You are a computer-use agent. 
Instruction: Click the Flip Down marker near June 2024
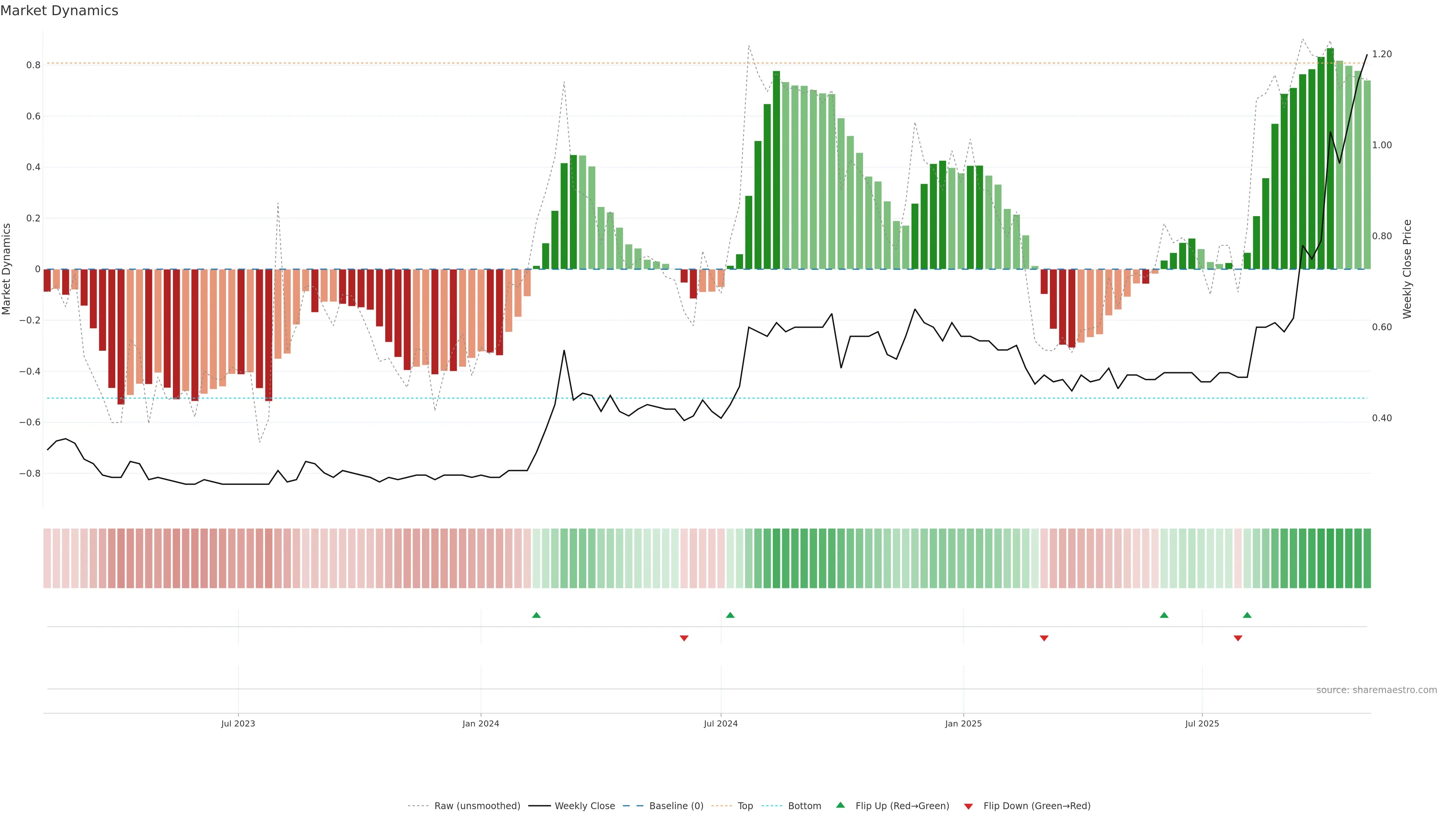click(x=684, y=638)
